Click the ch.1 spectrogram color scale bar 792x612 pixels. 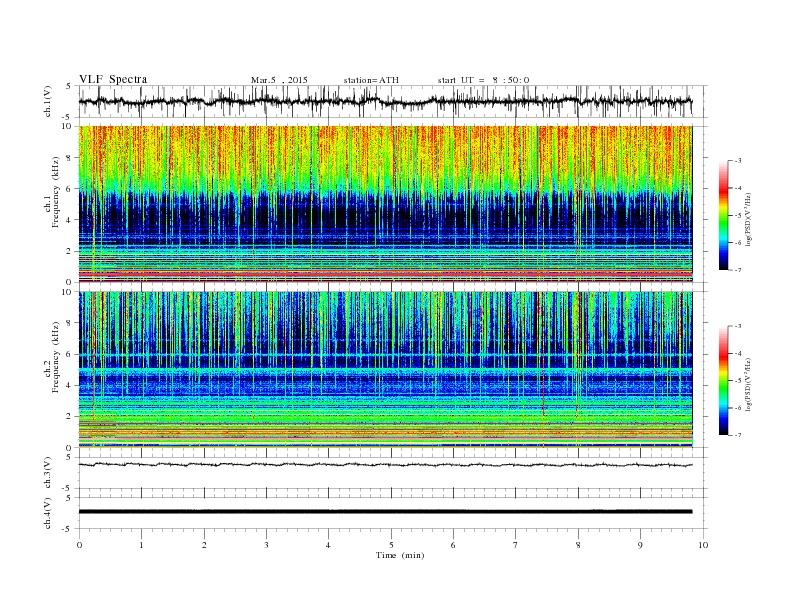point(723,215)
